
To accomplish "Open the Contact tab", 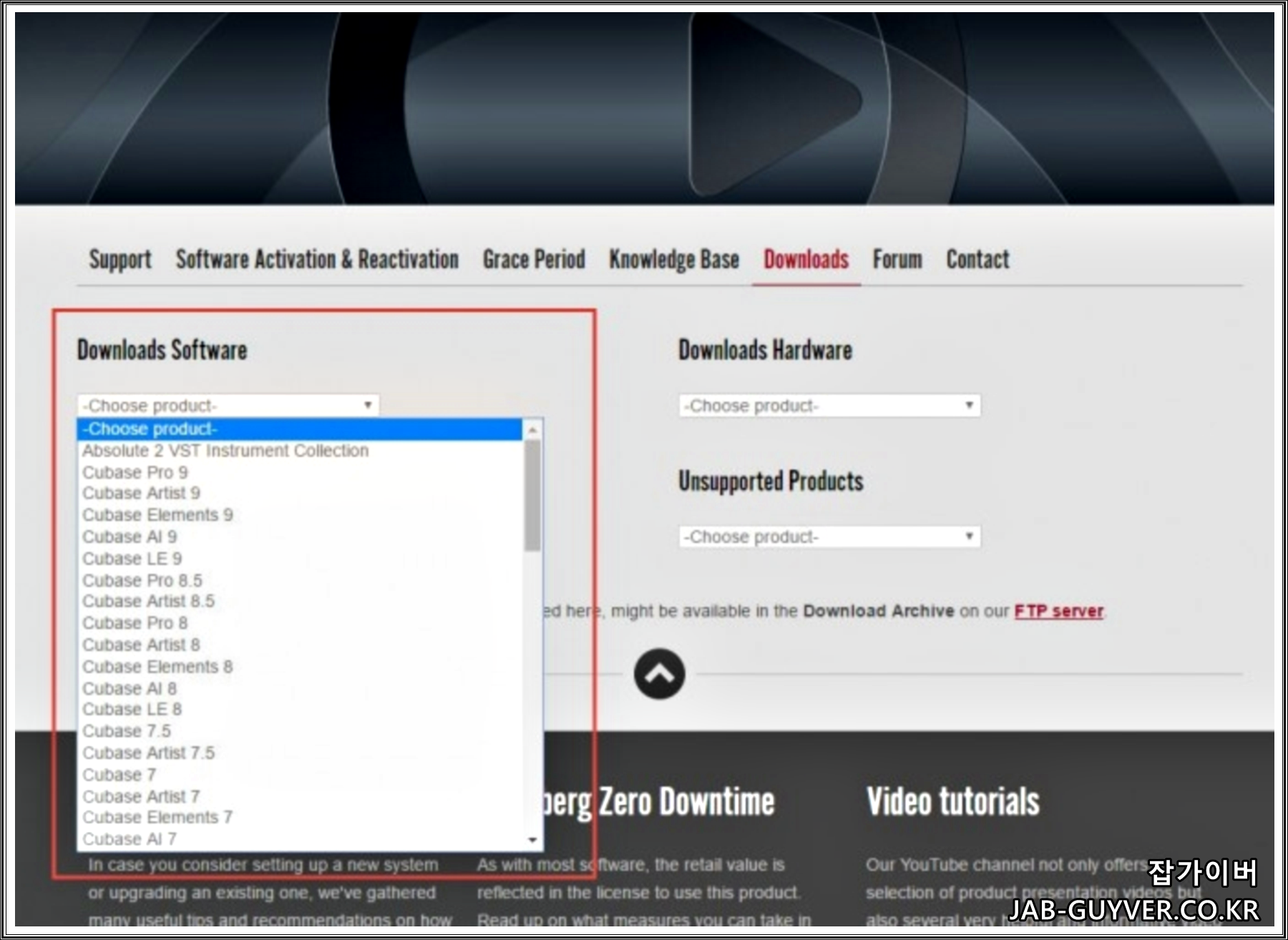I will [977, 259].
